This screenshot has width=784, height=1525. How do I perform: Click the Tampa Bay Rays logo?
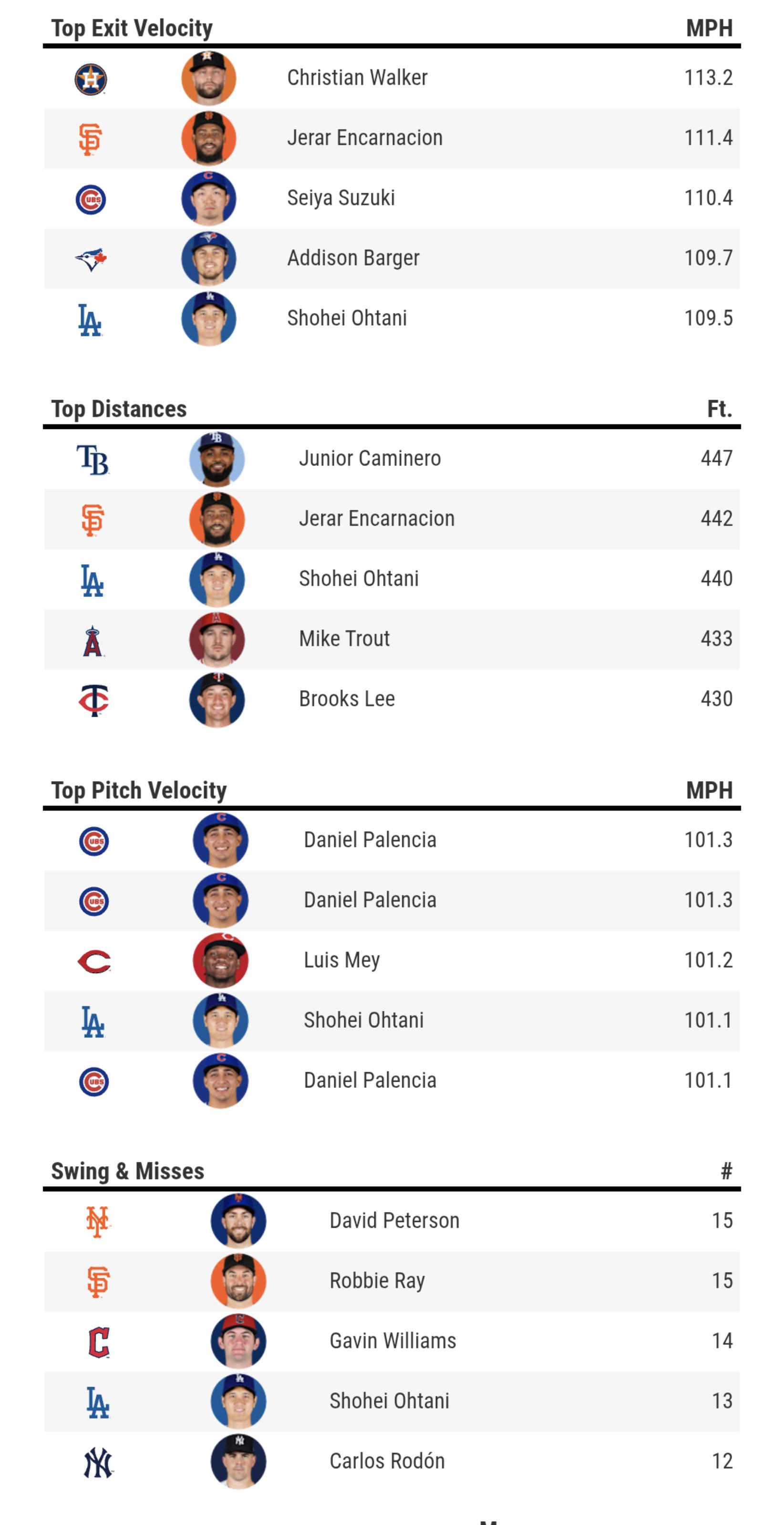coord(93,460)
